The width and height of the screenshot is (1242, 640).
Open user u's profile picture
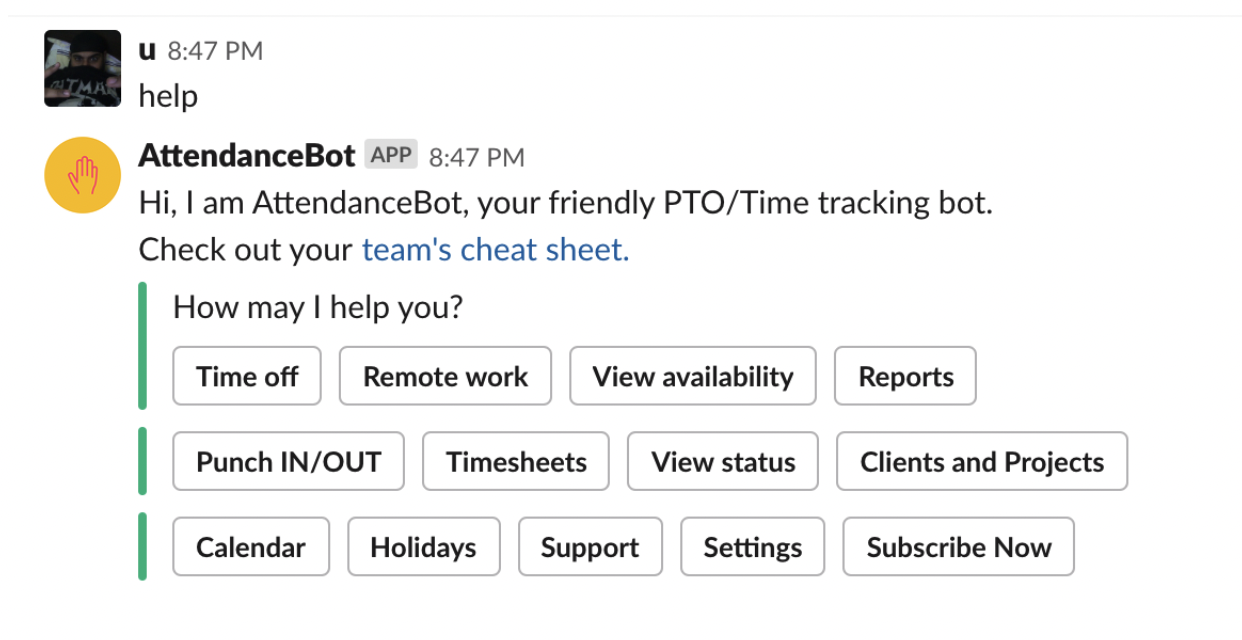[x=83, y=68]
